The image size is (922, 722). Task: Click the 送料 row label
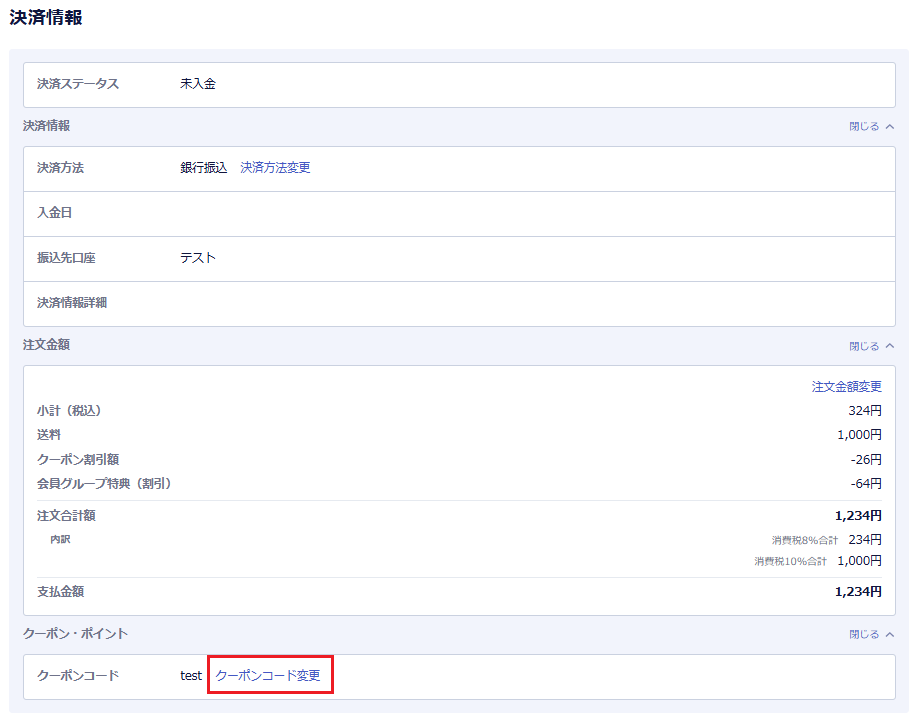50,435
